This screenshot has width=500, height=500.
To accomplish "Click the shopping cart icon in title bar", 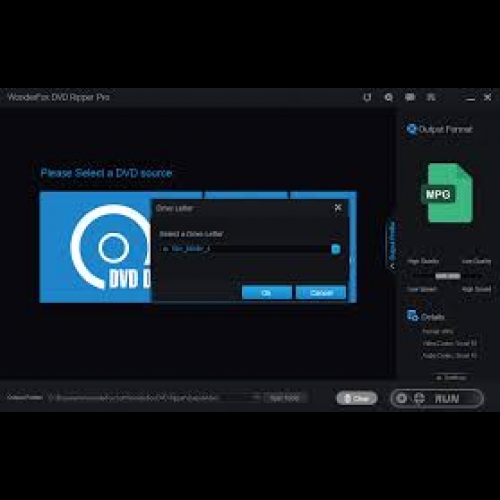I will pos(431,97).
